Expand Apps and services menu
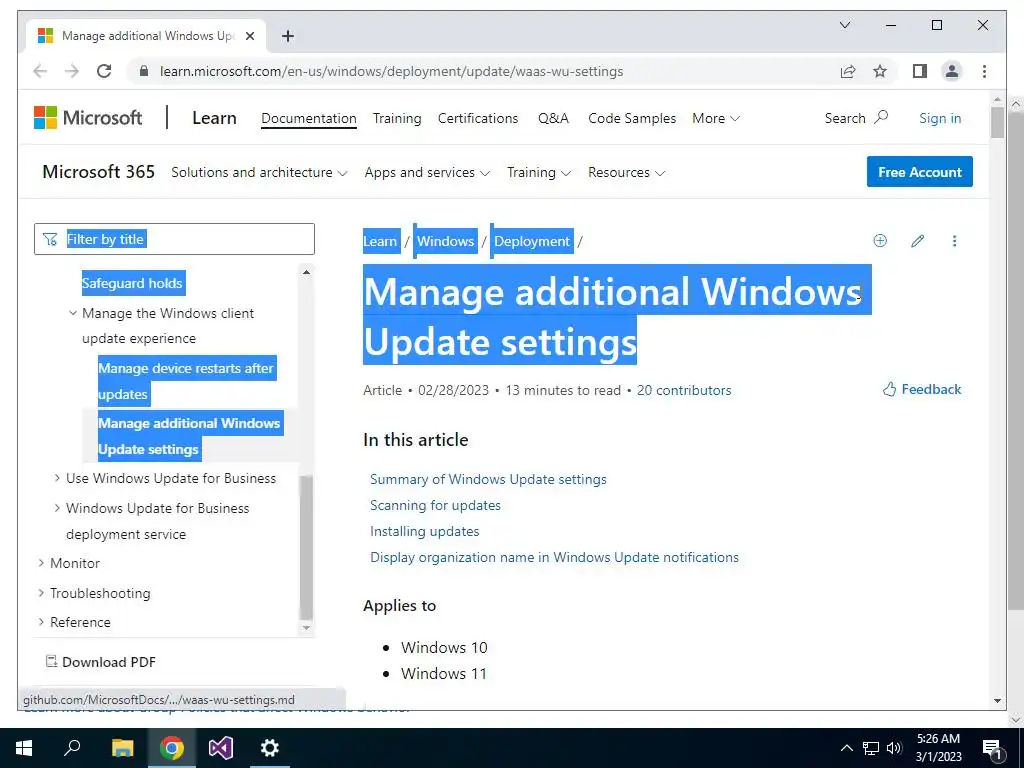 pyautogui.click(x=427, y=172)
